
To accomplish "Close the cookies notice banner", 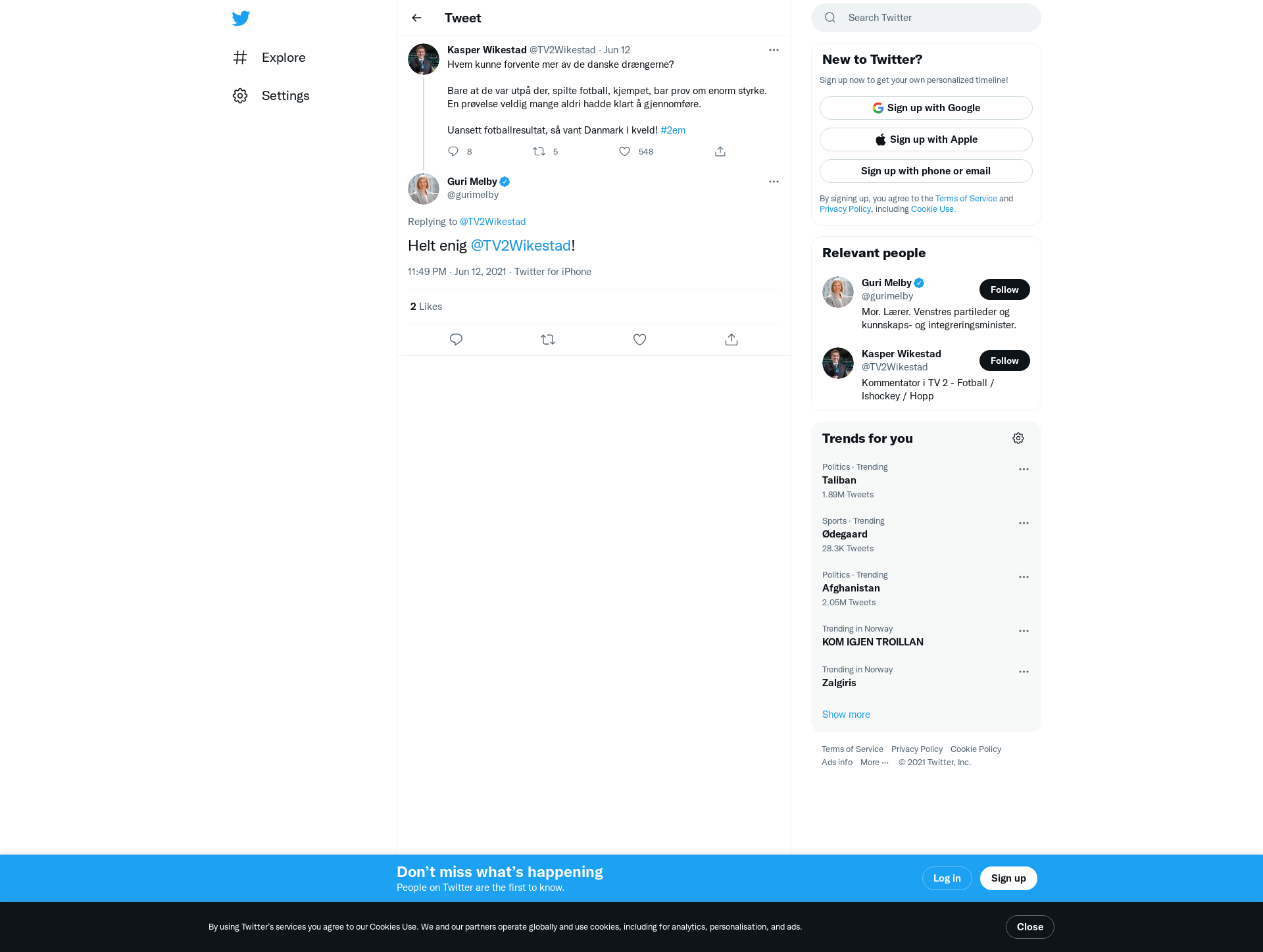I will pos(1030,927).
